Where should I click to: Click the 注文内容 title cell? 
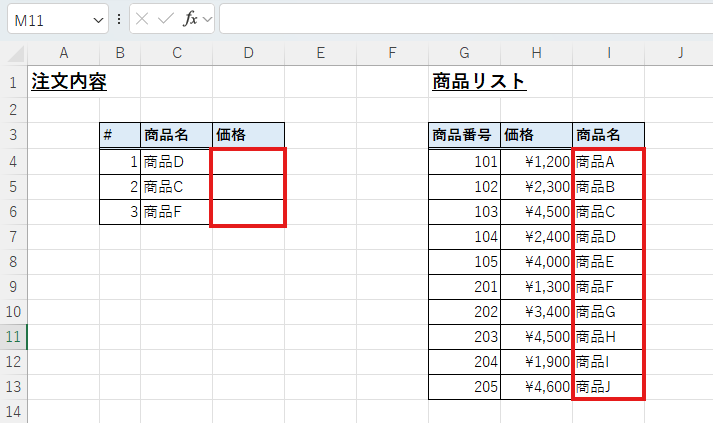(x=68, y=83)
